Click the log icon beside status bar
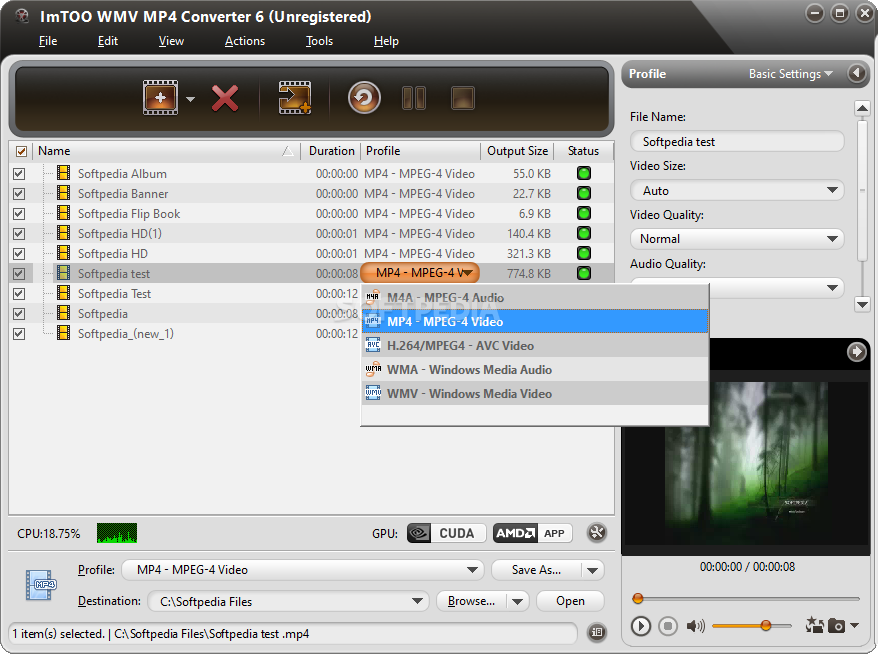Screen dimensions: 878x654 [597, 633]
